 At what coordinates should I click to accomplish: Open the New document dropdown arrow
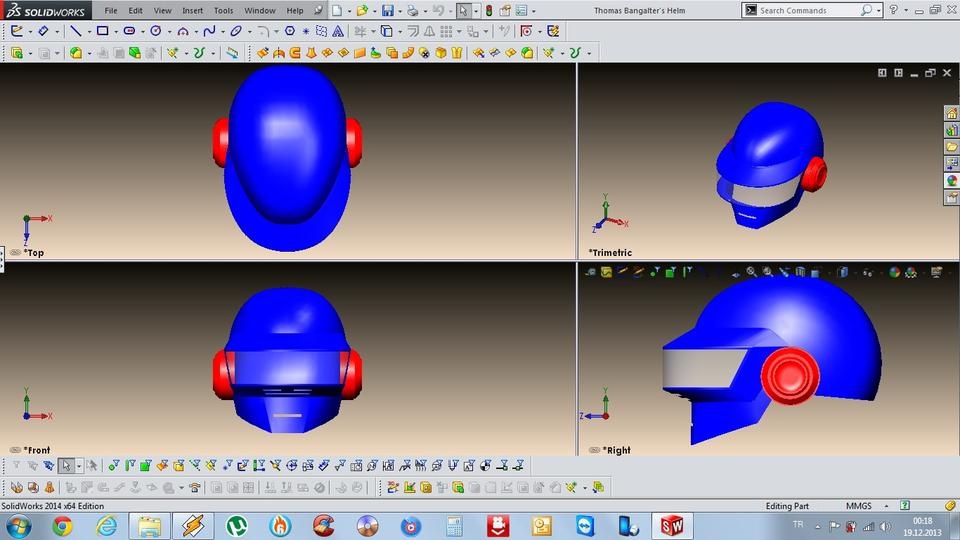pyautogui.click(x=349, y=11)
